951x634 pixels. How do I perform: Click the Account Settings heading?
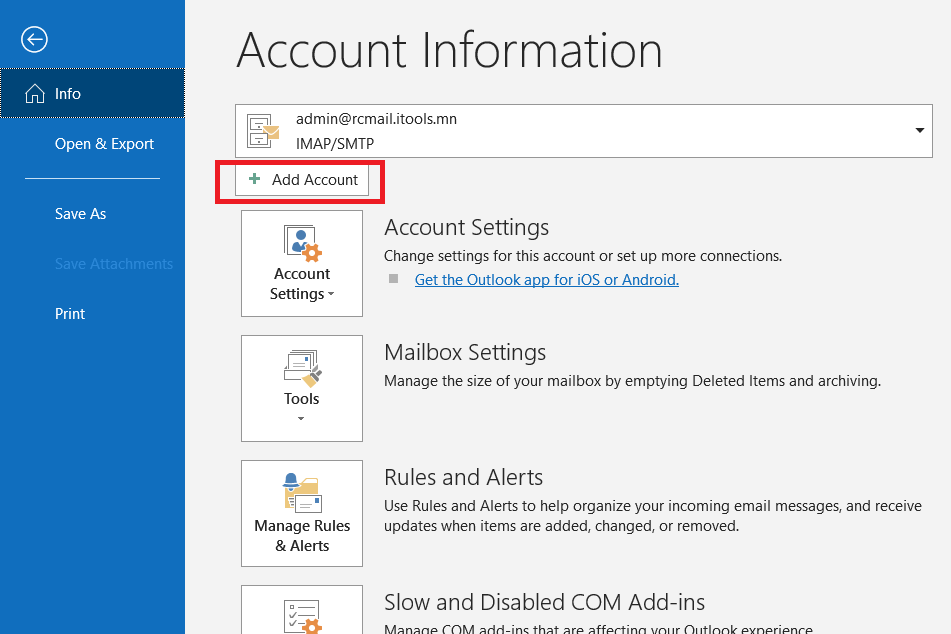coord(466,228)
